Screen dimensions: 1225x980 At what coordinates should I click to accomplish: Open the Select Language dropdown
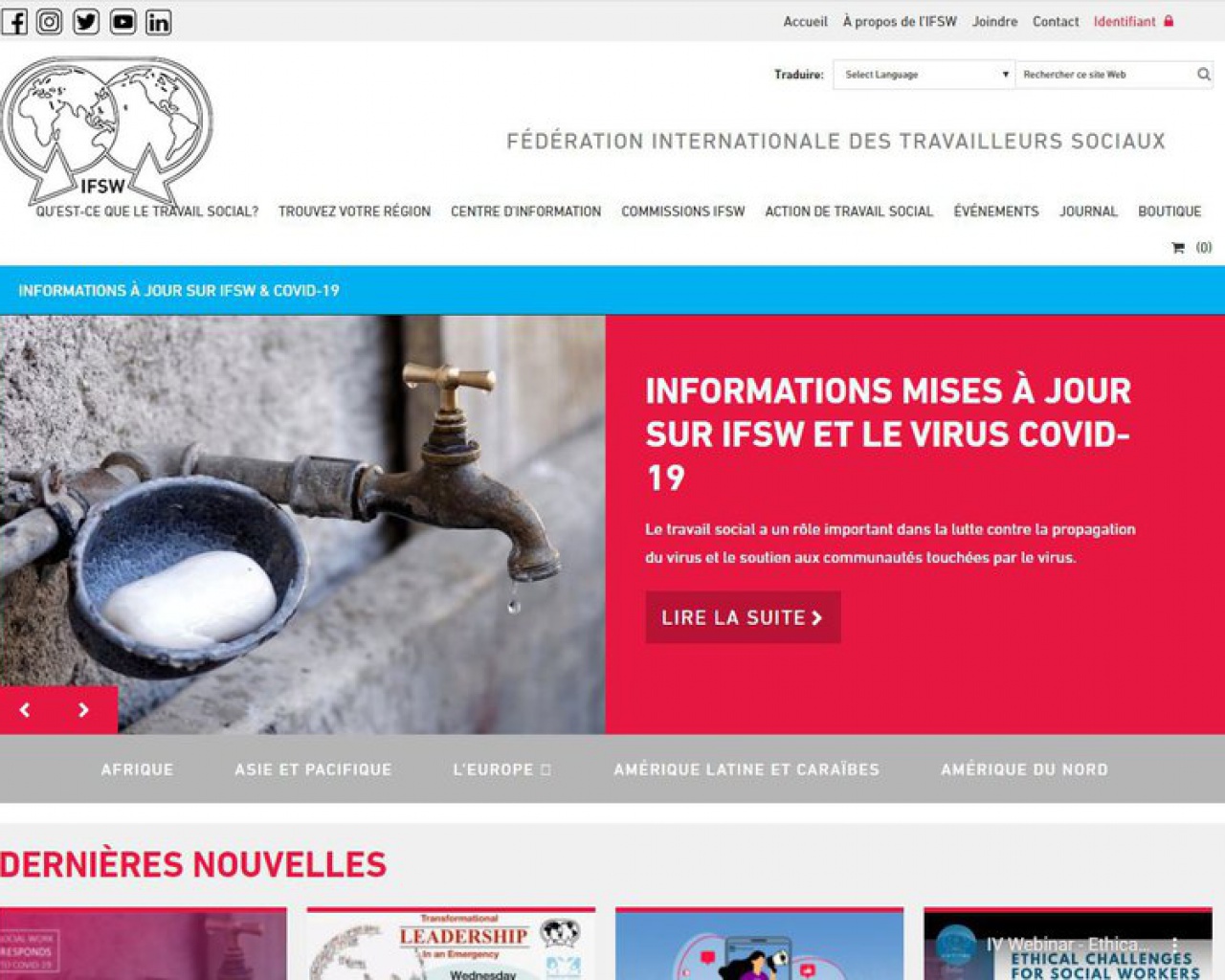pyautogui.click(x=924, y=75)
